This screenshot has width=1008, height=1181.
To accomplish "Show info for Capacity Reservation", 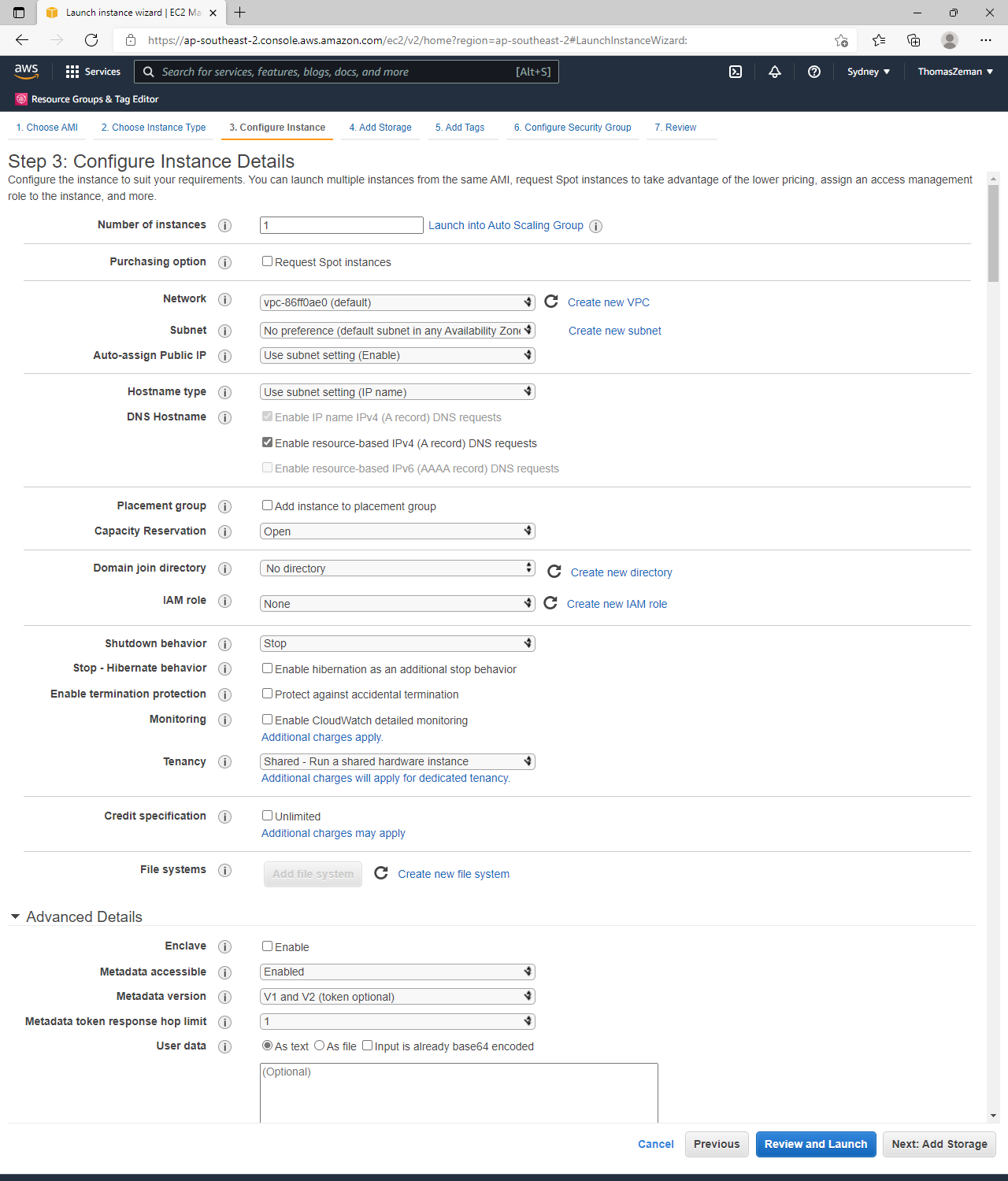I will point(225,531).
